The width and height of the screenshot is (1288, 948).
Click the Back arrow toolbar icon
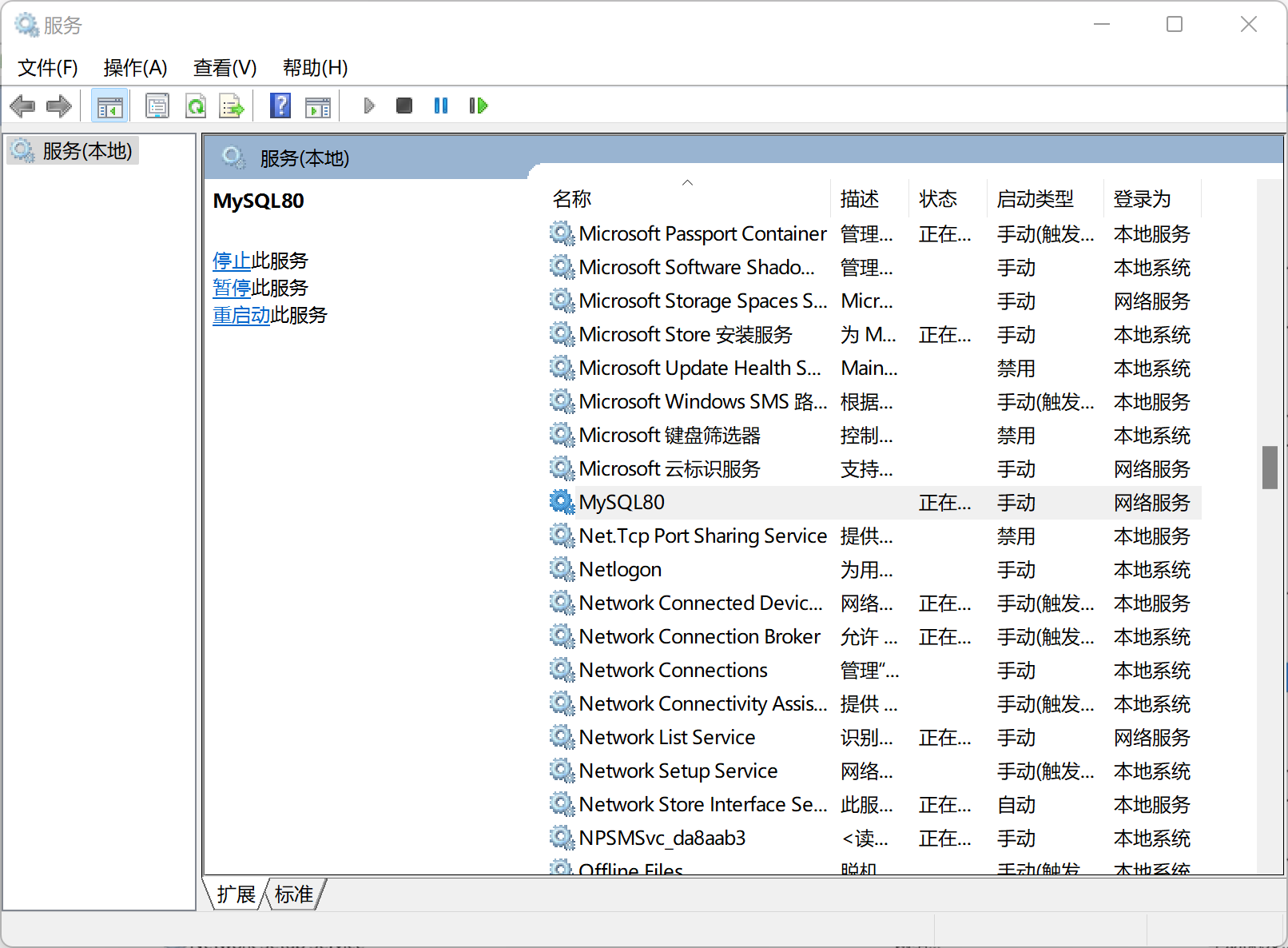[22, 106]
